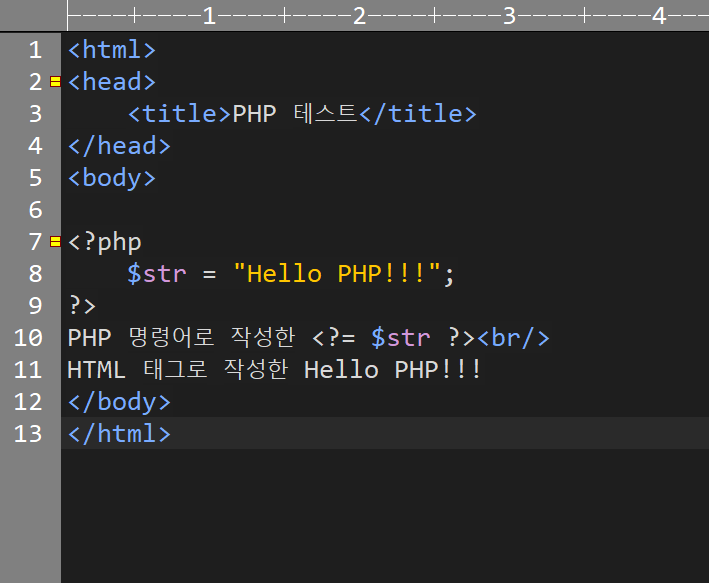Screen dimensions: 709x583
Task: Click the closing html tag on line 13
Action: click(x=119, y=434)
